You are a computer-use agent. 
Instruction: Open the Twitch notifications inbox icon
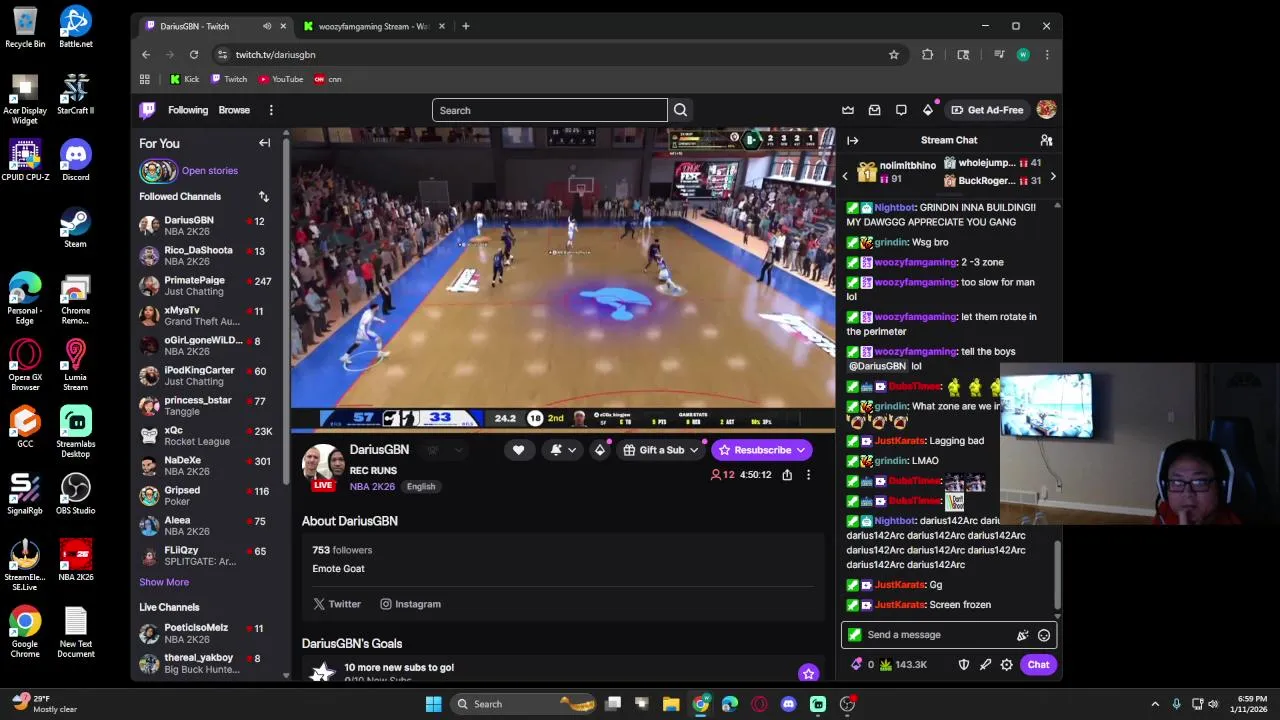tap(874, 110)
